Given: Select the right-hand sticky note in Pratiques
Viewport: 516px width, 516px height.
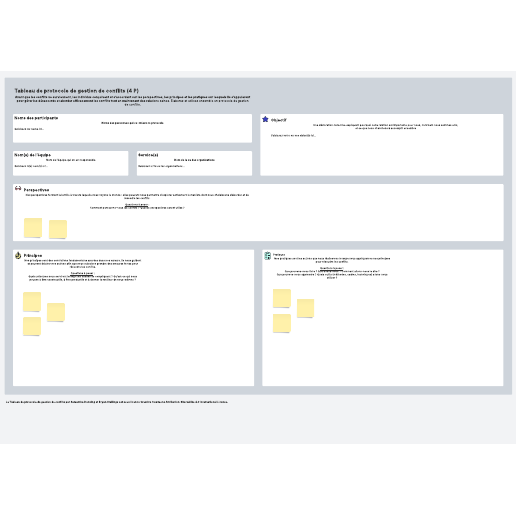Looking at the screenshot, I should (306, 308).
